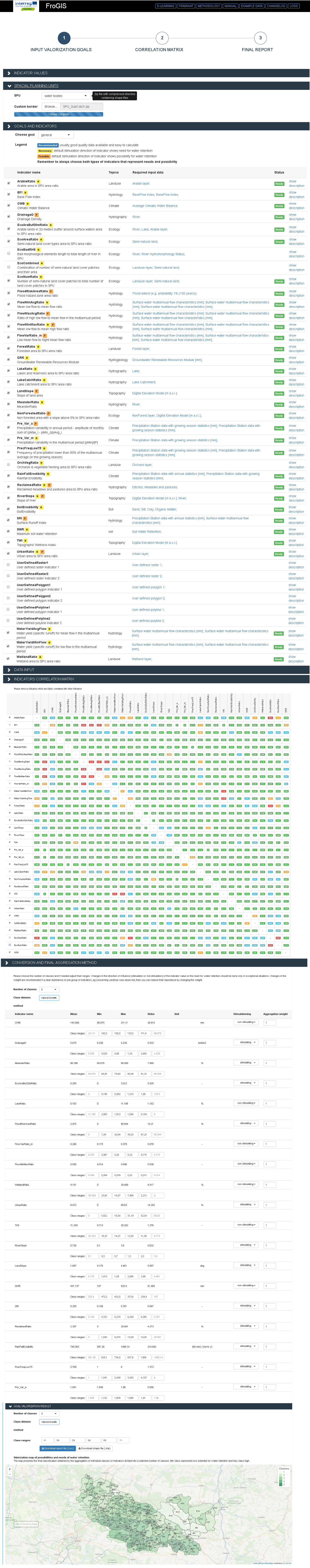Open the METHODOLOGY menu item
The height and width of the screenshot is (1568, 310).
pyautogui.click(x=208, y=6)
